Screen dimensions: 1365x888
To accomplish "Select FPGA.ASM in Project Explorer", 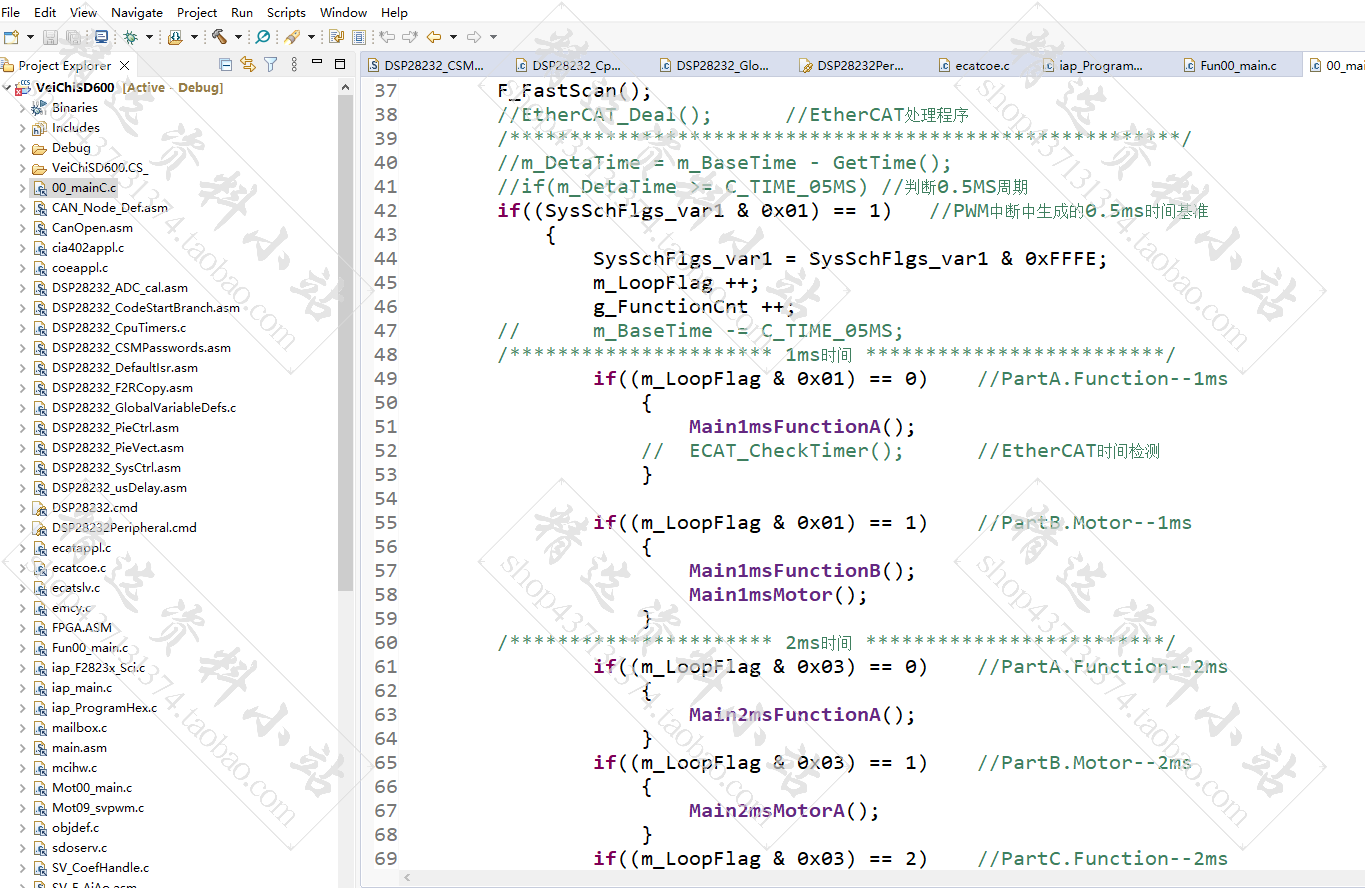I will tap(82, 628).
